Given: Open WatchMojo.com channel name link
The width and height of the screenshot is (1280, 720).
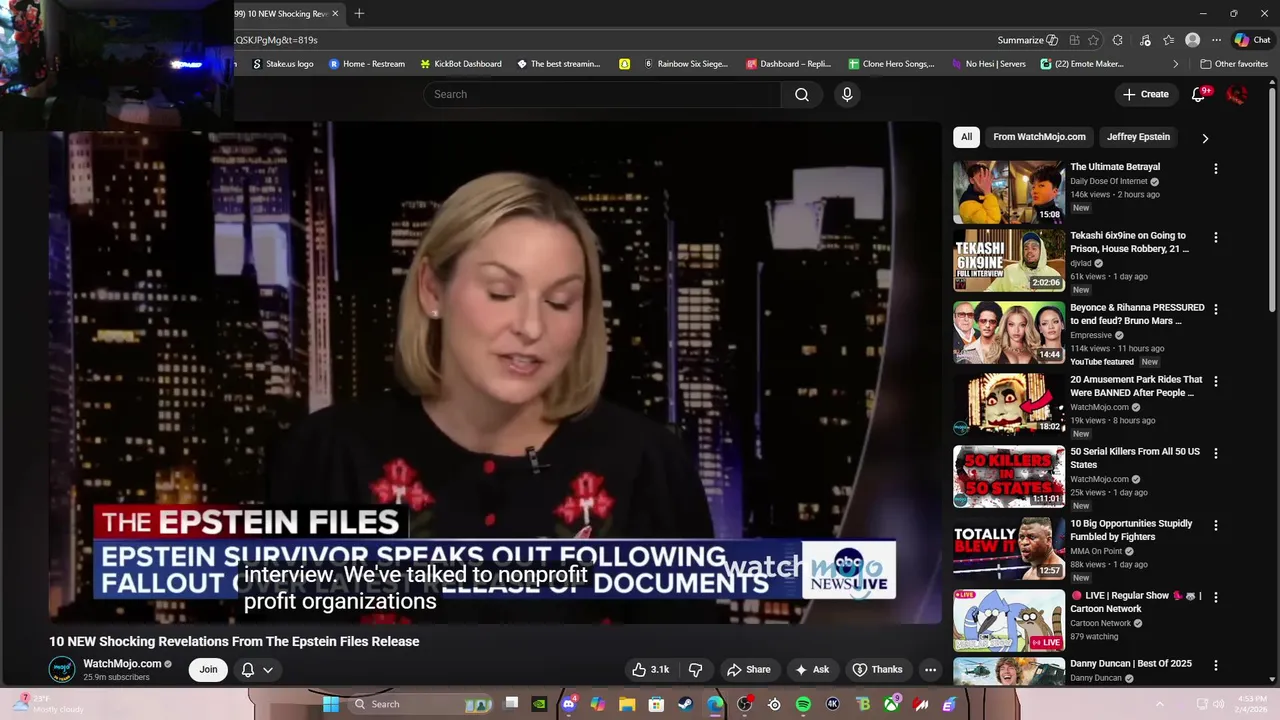Looking at the screenshot, I should 122,664.
